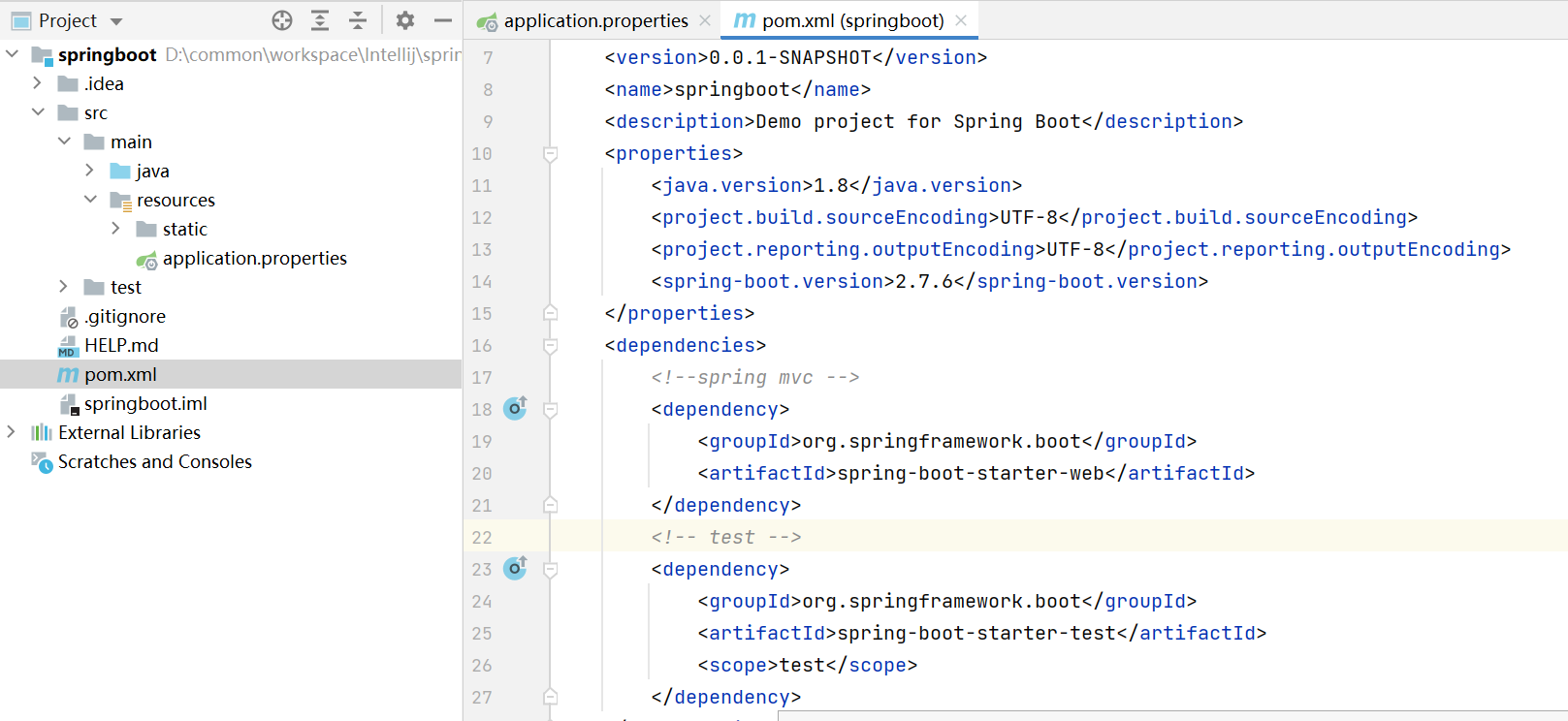Close the application.properties tab
This screenshot has height=721, width=1568.
[705, 20]
